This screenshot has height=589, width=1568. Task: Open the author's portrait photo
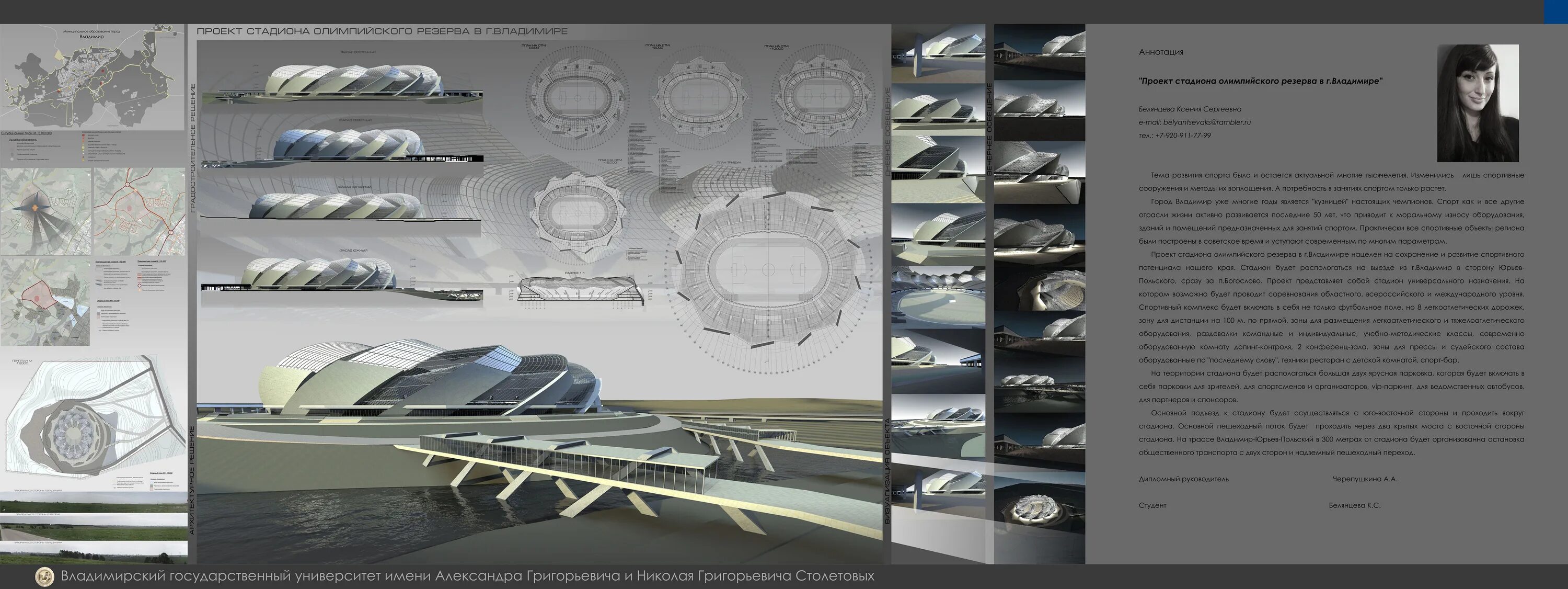[x=1478, y=103]
